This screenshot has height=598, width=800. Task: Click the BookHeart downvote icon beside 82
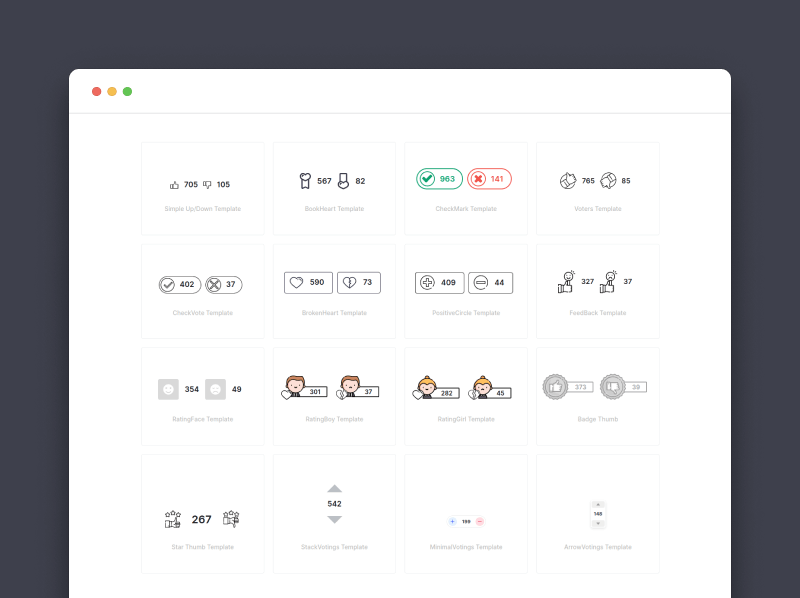click(x=343, y=181)
